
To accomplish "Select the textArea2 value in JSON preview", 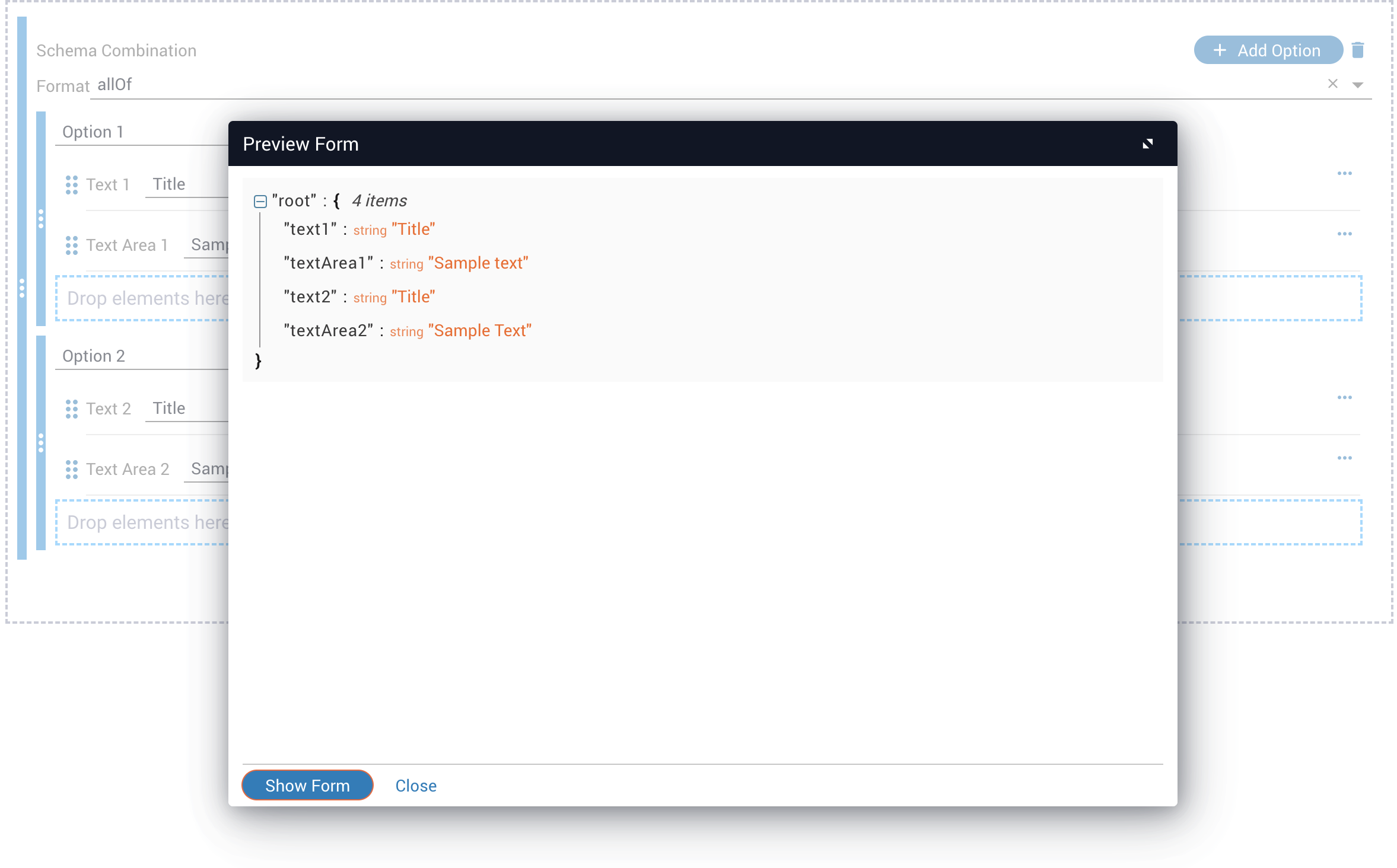I will (479, 331).
